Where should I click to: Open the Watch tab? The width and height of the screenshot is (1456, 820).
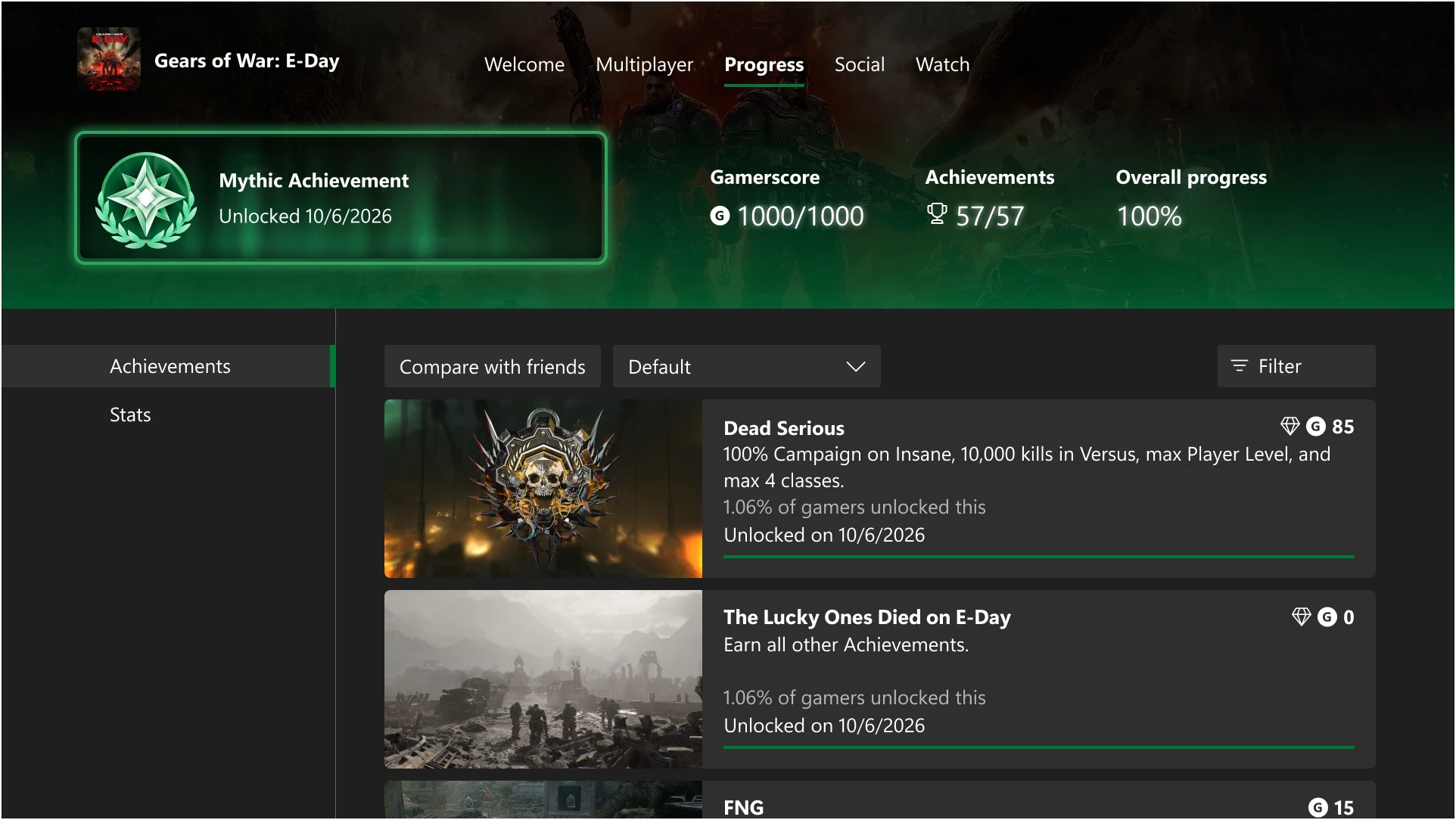point(943,64)
